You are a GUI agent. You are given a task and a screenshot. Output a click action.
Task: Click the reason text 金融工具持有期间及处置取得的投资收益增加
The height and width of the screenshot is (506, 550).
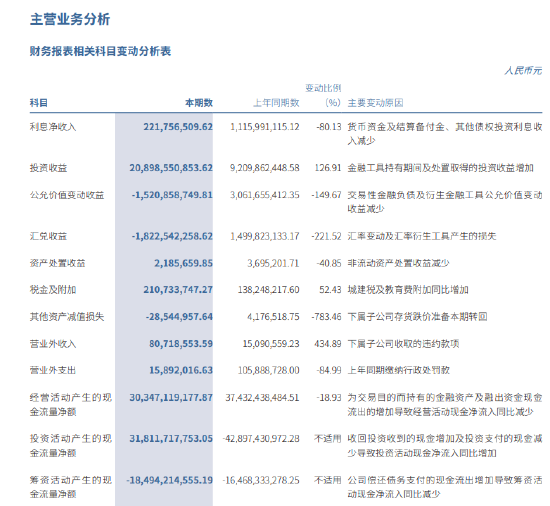(441, 168)
